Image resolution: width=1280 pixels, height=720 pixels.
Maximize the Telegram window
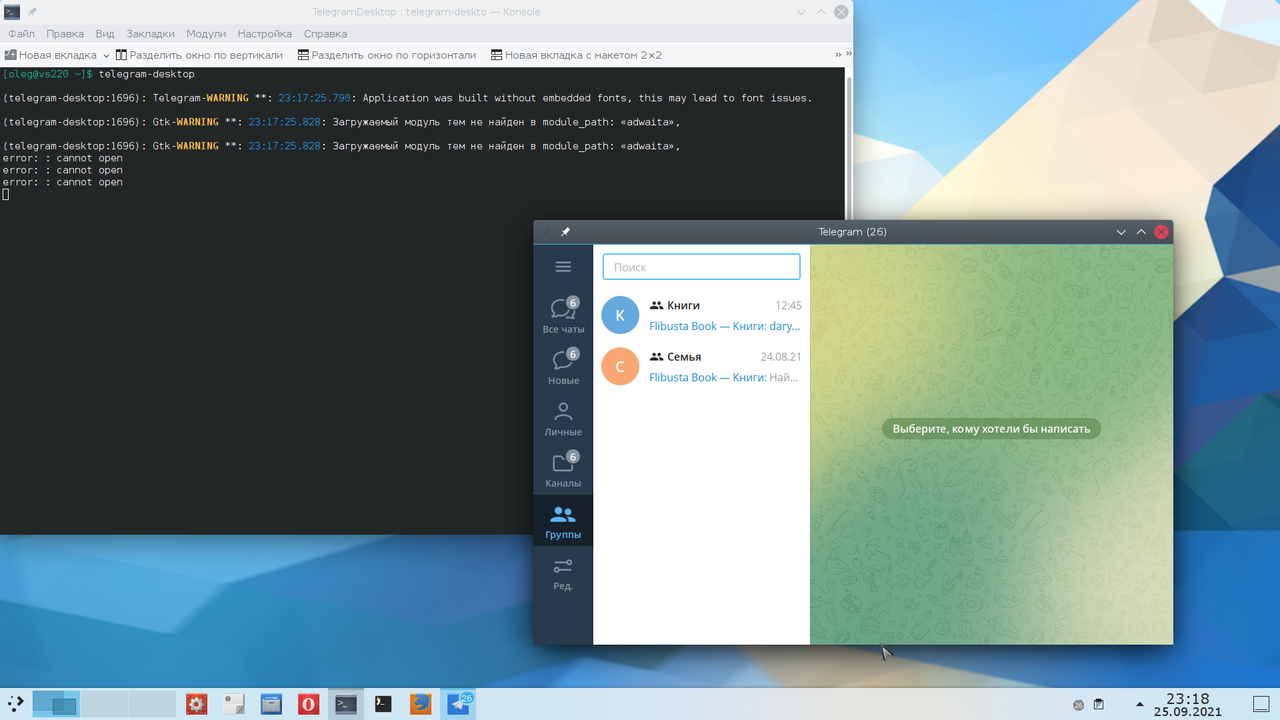pyautogui.click(x=1141, y=232)
